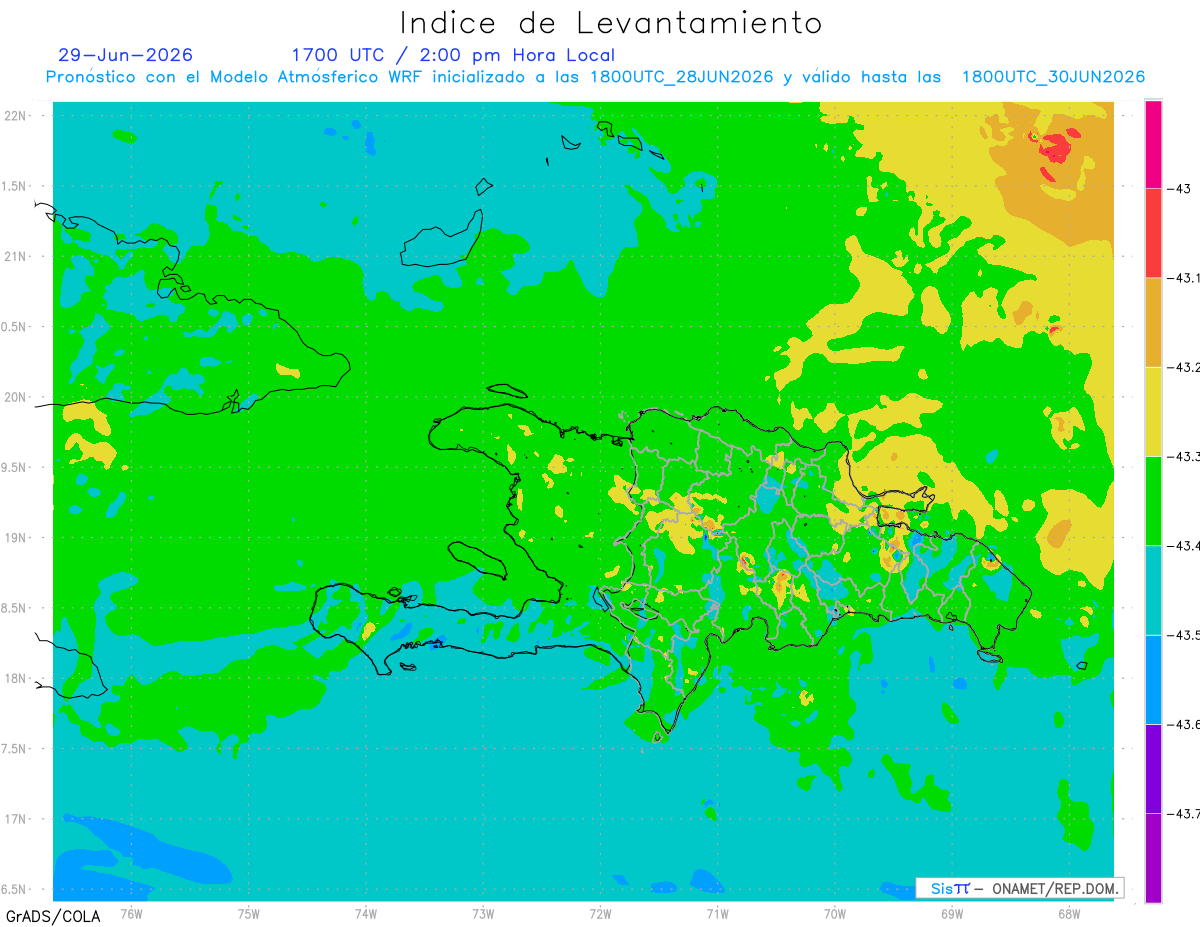Screen dimensions: 1200x927
Task: Pick the cyan swatch below -43.4
Action: [x=1153, y=589]
